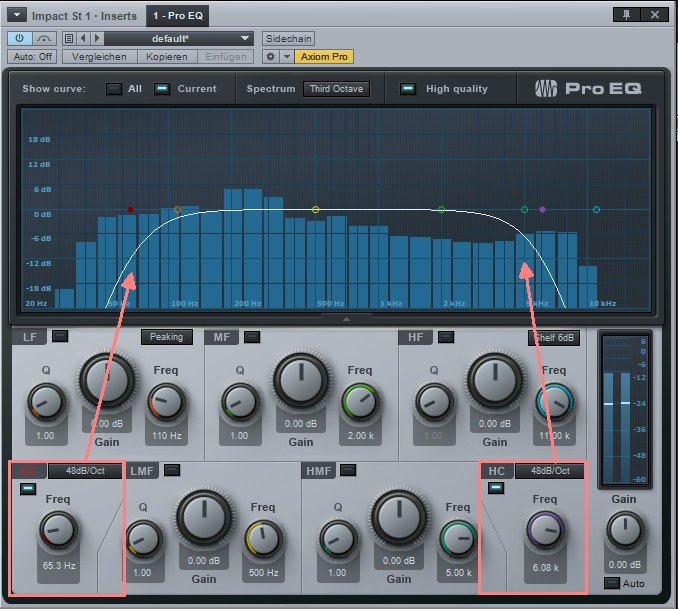Image resolution: width=678 pixels, height=609 pixels.
Task: Click the HMF Q knob
Action: click(x=338, y=539)
